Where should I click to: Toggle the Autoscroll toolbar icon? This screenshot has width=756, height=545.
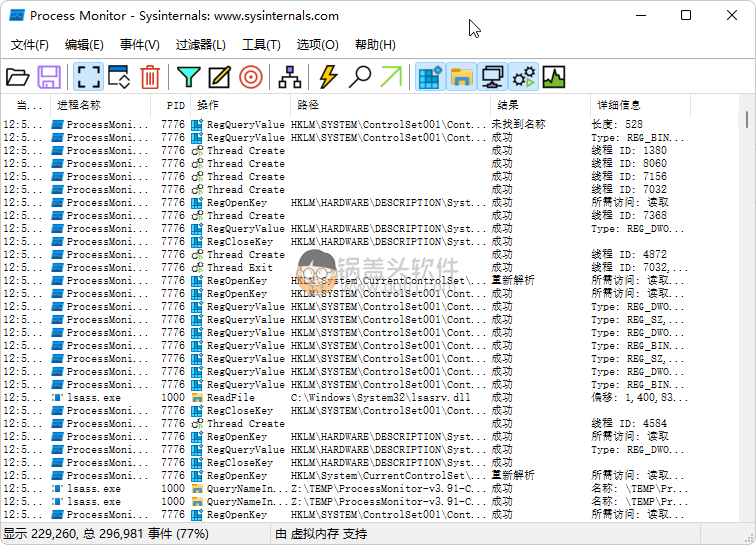point(119,77)
